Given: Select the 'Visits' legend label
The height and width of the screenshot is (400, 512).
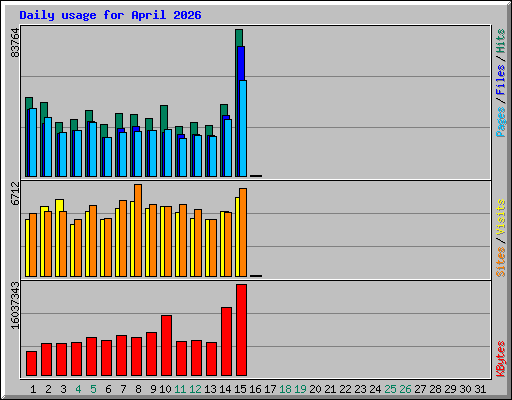Looking at the screenshot, I should click(501, 218).
